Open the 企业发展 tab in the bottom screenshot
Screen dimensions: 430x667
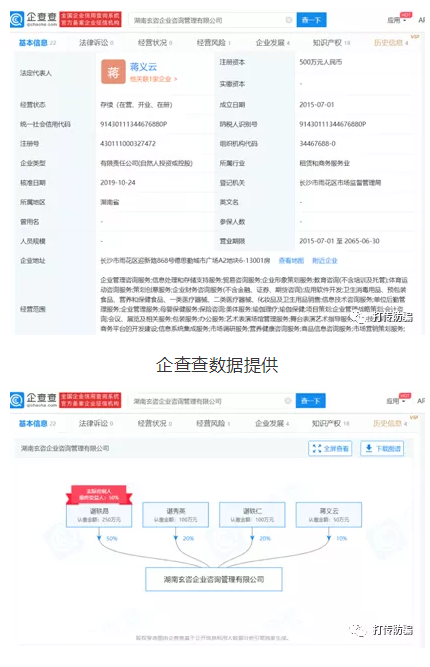[x=272, y=423]
